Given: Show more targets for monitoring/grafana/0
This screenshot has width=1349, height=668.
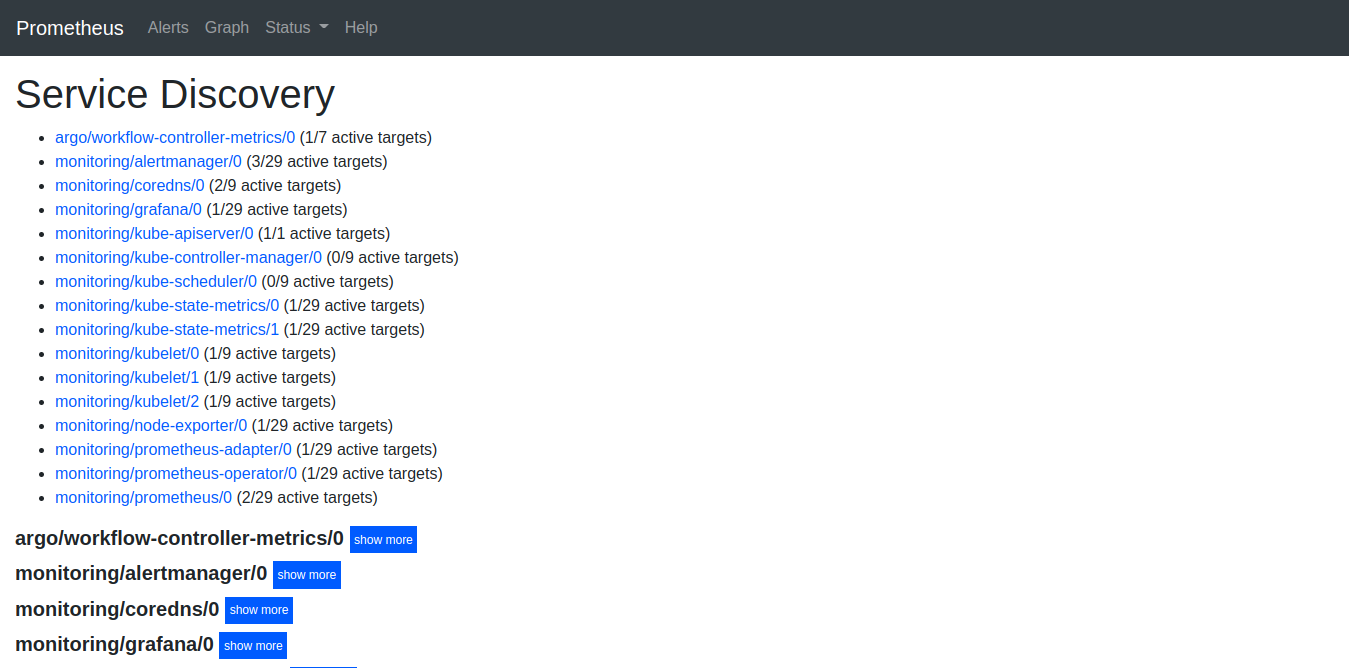Looking at the screenshot, I should click(252, 645).
